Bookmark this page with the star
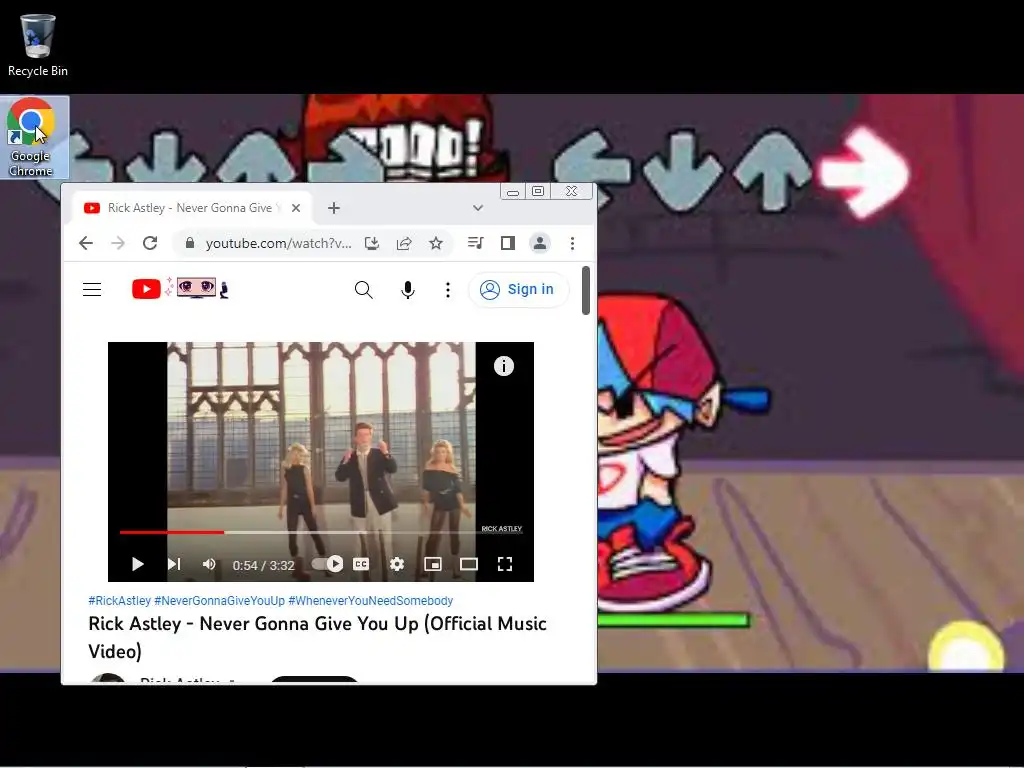The height and width of the screenshot is (768, 1024). point(436,243)
